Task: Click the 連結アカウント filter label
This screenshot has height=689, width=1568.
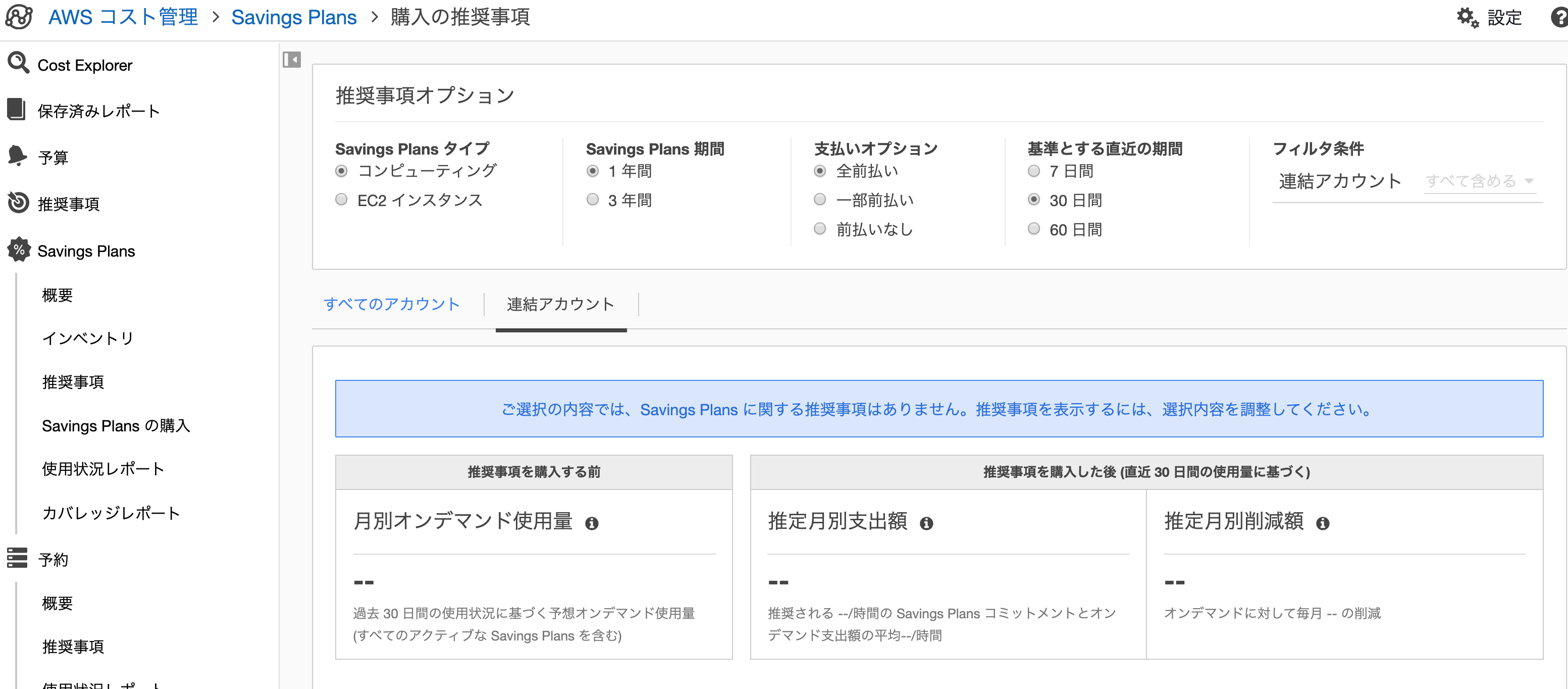Action: (1340, 181)
